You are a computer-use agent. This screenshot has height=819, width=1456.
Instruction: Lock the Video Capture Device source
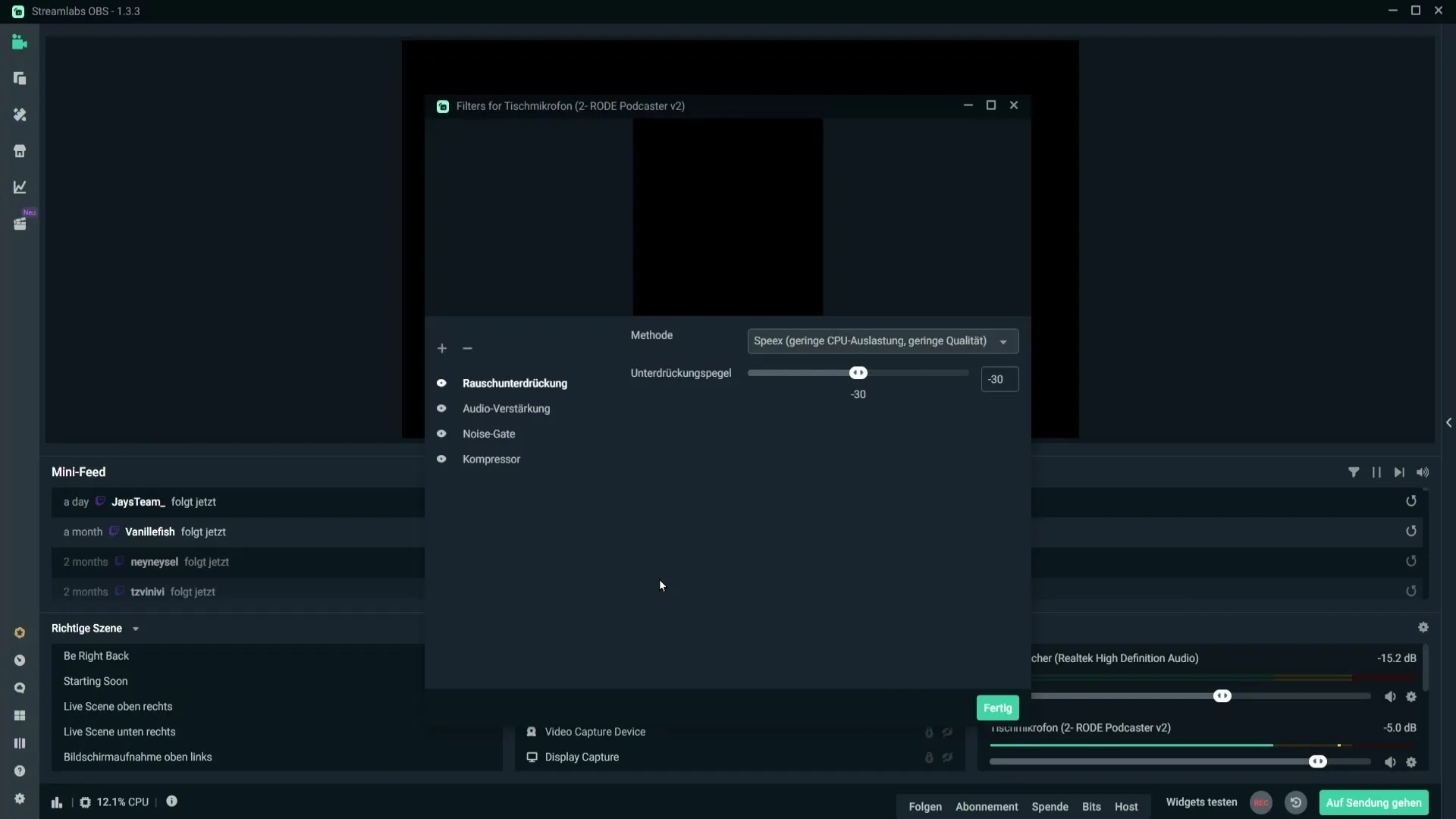coord(929,733)
